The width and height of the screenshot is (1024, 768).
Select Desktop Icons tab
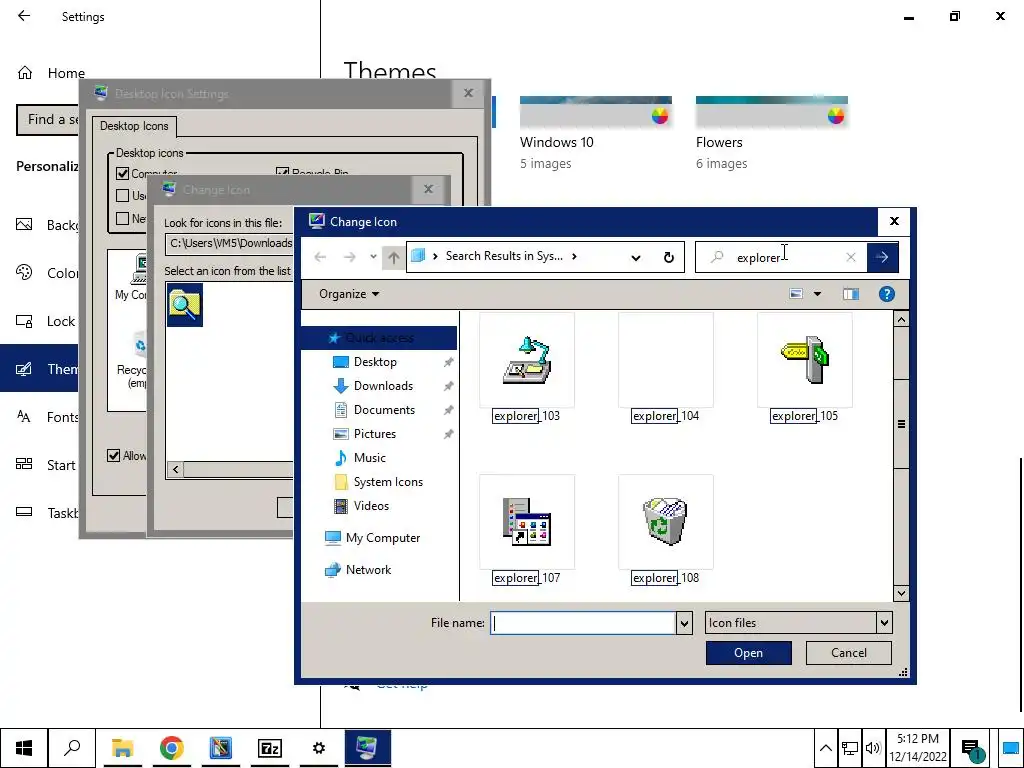click(x=134, y=126)
